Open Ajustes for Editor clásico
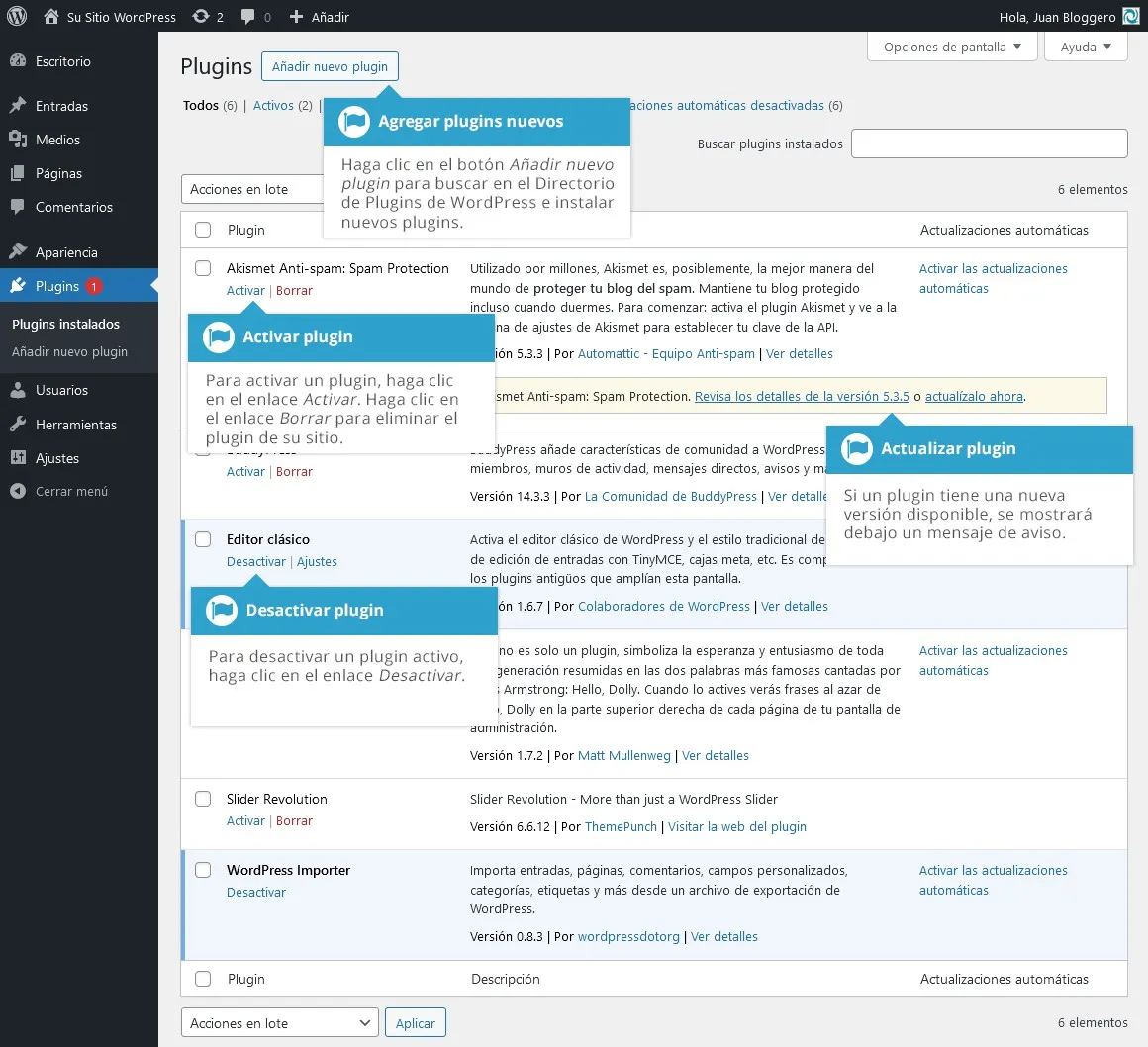The height and width of the screenshot is (1047, 1148). 317,561
